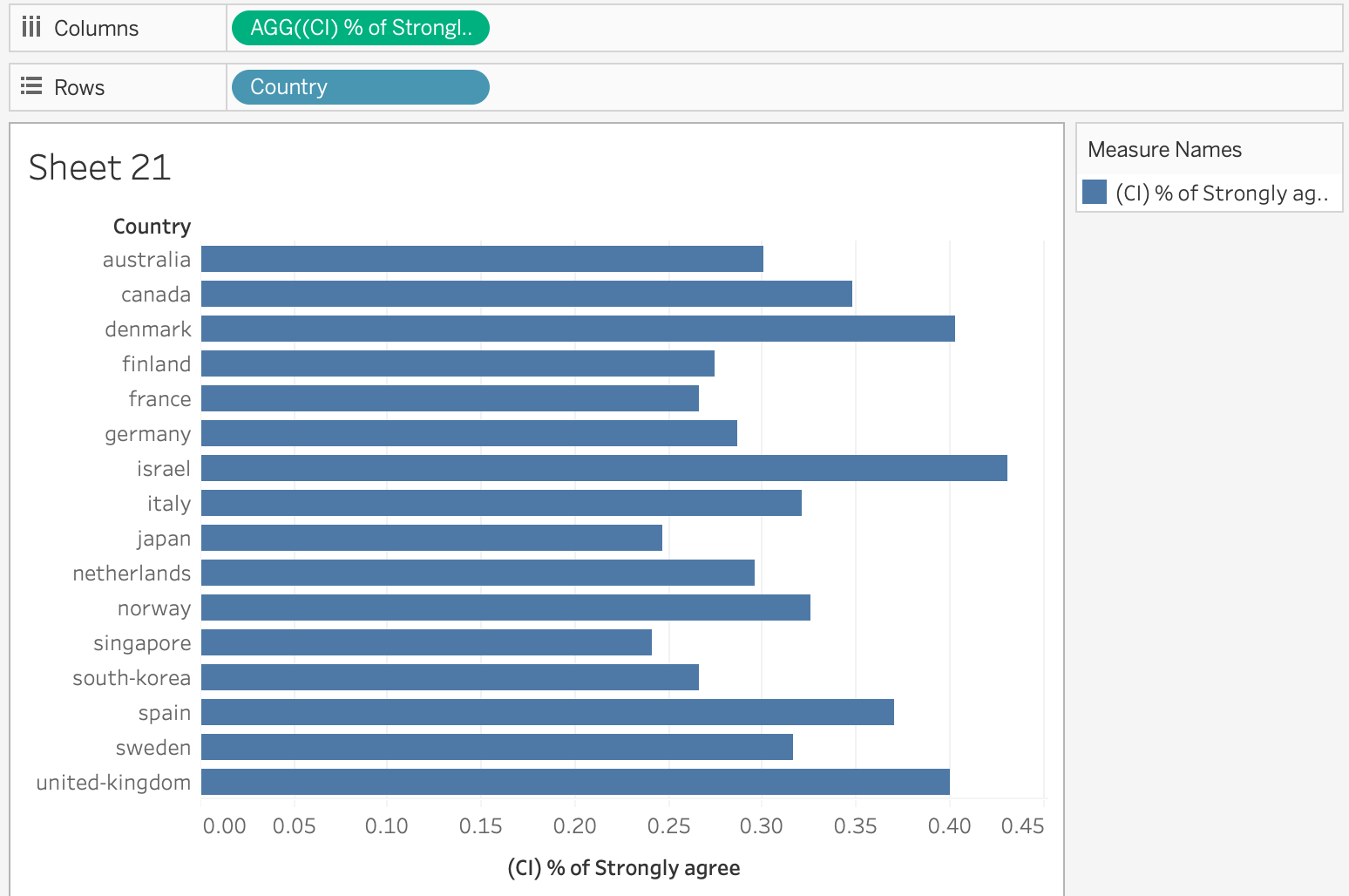Select the Country pill on Rows
This screenshot has height=896, width=1349.
[x=360, y=87]
